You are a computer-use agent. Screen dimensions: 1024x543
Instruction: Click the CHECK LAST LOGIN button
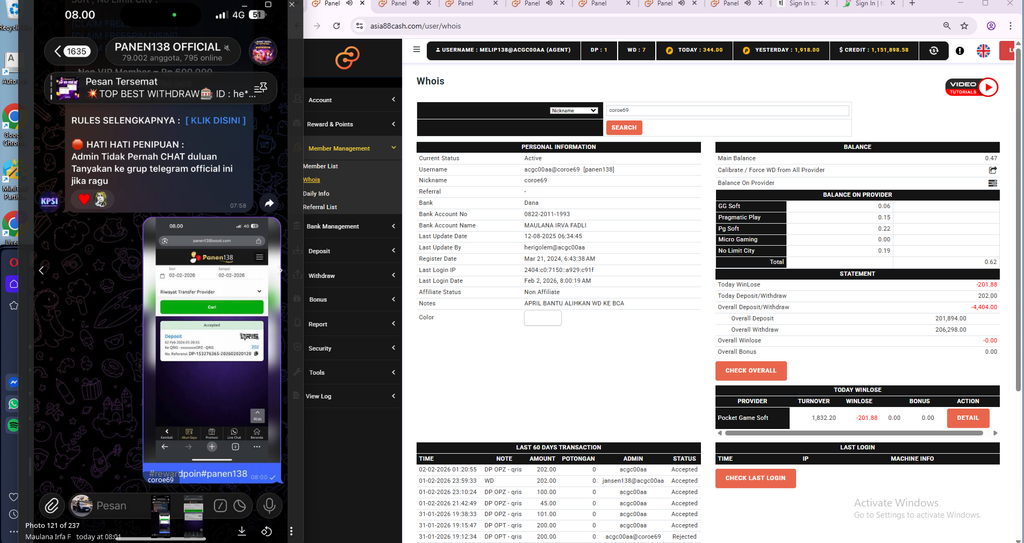click(x=755, y=478)
